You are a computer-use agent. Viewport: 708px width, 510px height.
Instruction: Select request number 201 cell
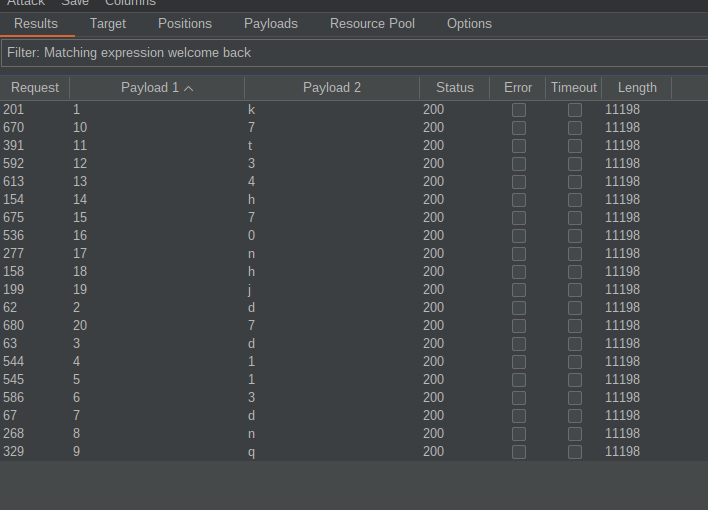[x=14, y=109]
